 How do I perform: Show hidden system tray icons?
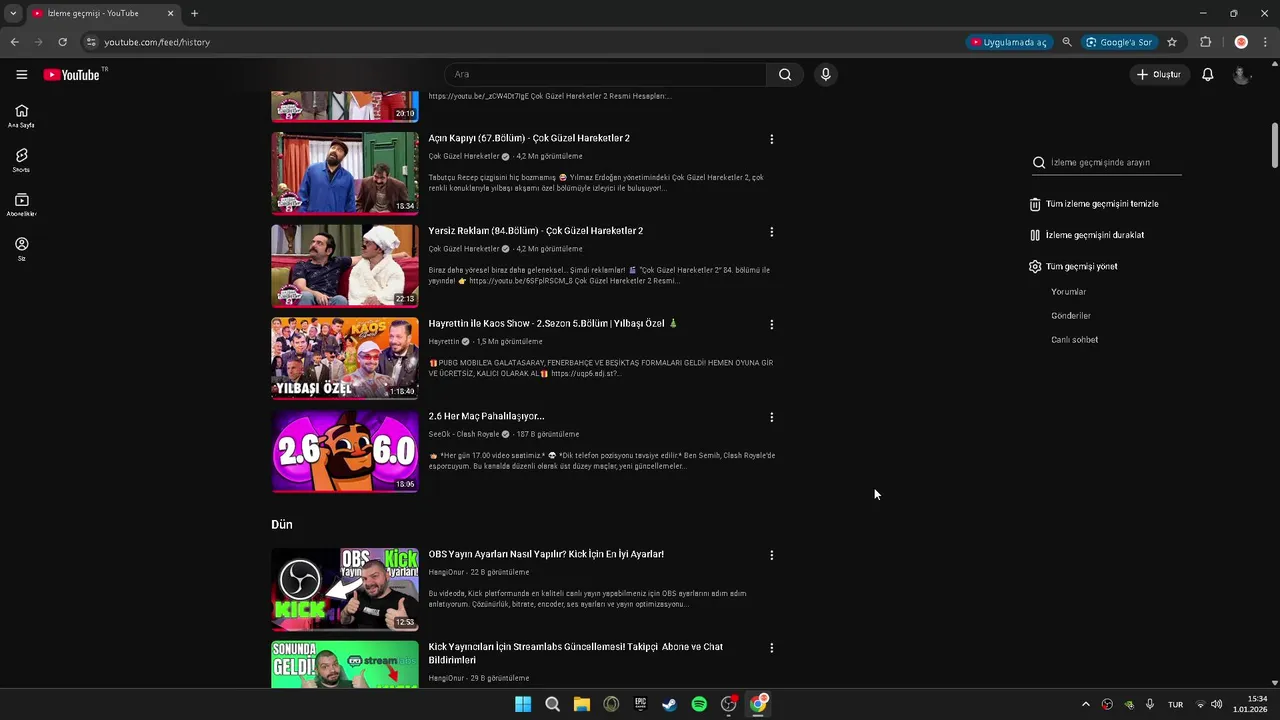(1086, 704)
